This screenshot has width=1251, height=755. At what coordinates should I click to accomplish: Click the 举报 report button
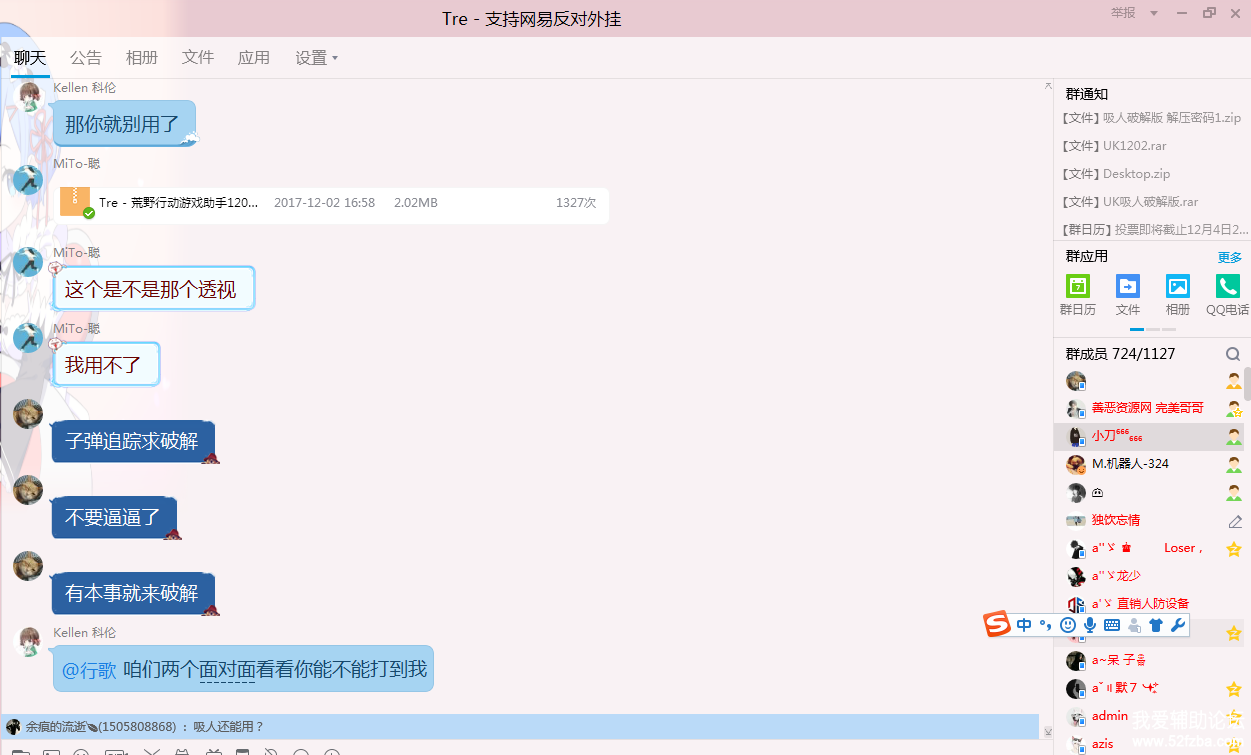[1123, 13]
